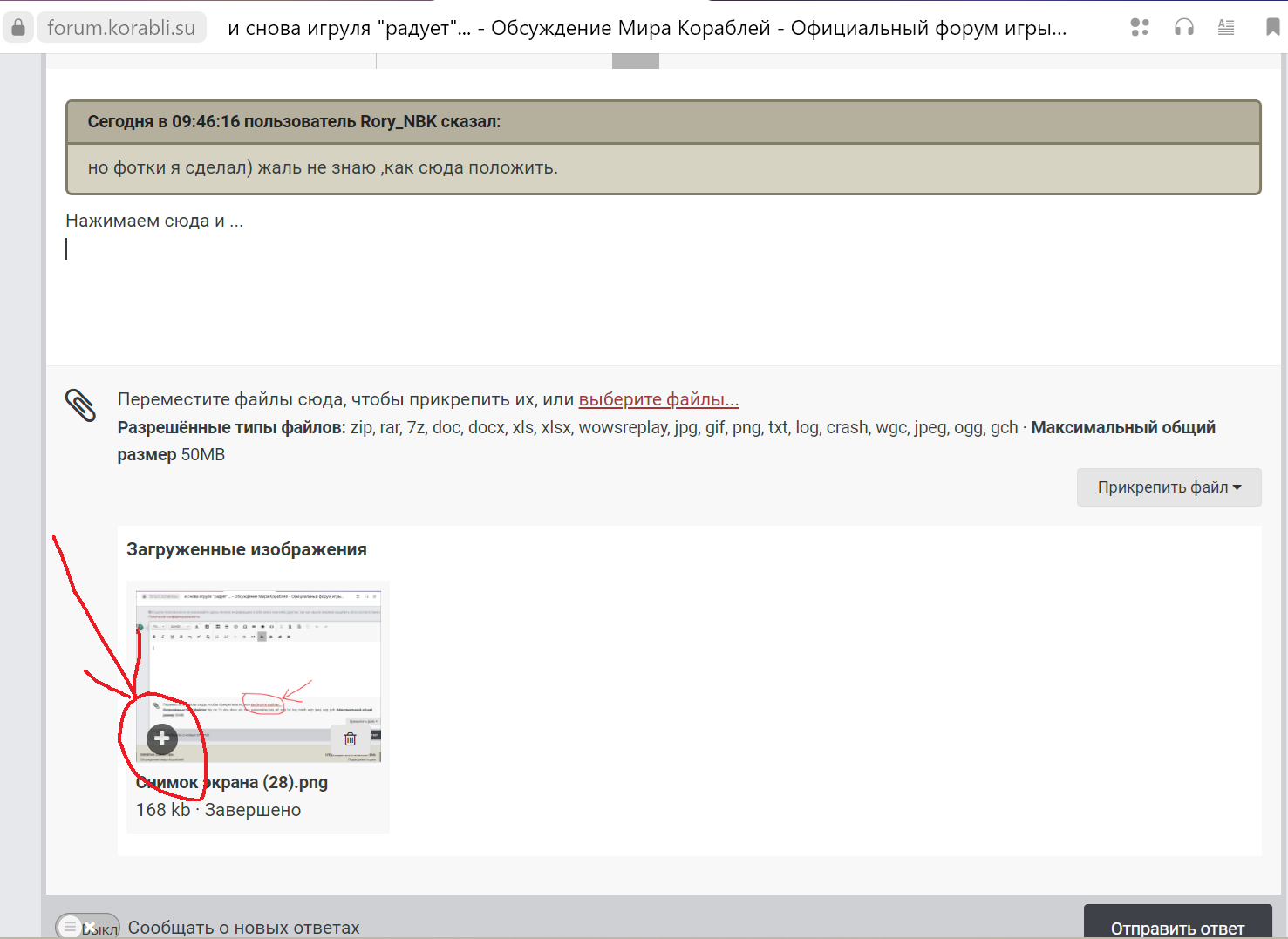Click the file name 'Снимок экрана (28).png'
Image resolution: width=1288 pixels, height=939 pixels.
(232, 782)
